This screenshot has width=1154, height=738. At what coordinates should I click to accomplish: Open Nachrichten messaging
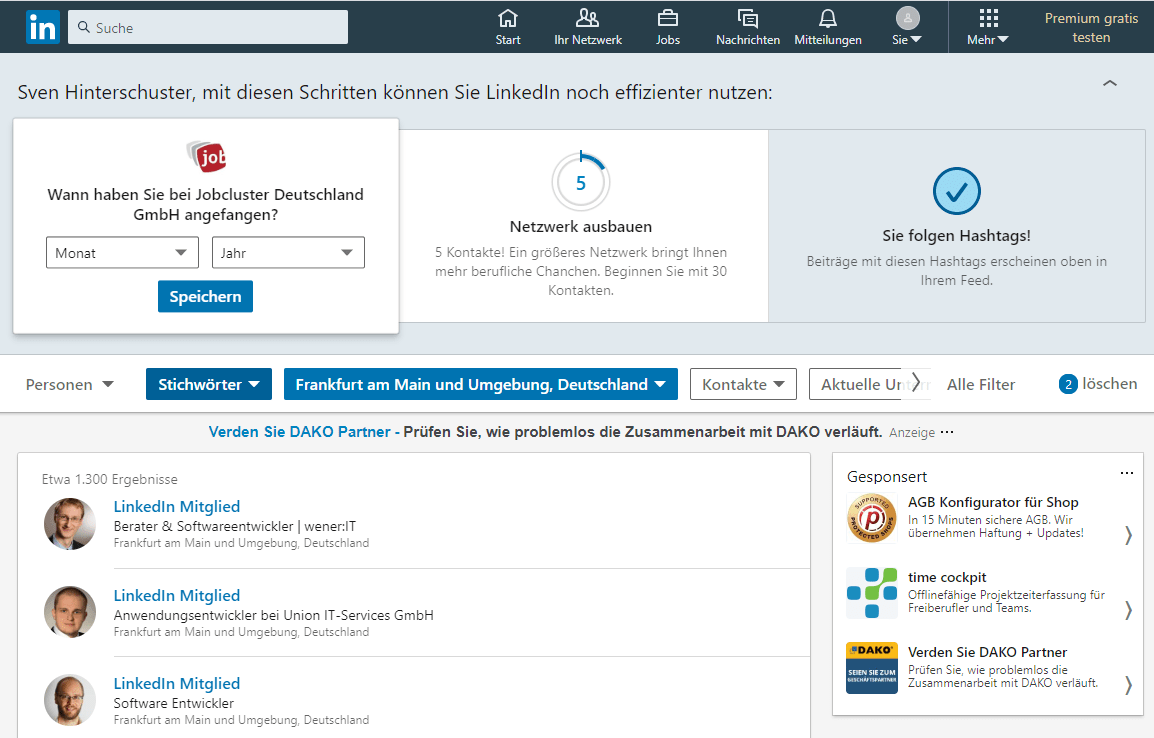747,26
